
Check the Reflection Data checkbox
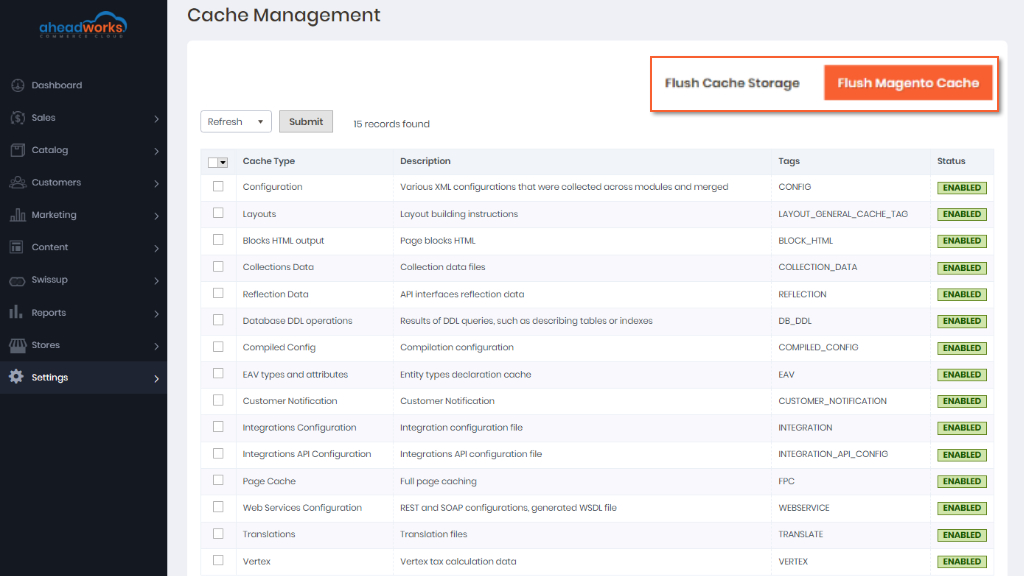218,293
